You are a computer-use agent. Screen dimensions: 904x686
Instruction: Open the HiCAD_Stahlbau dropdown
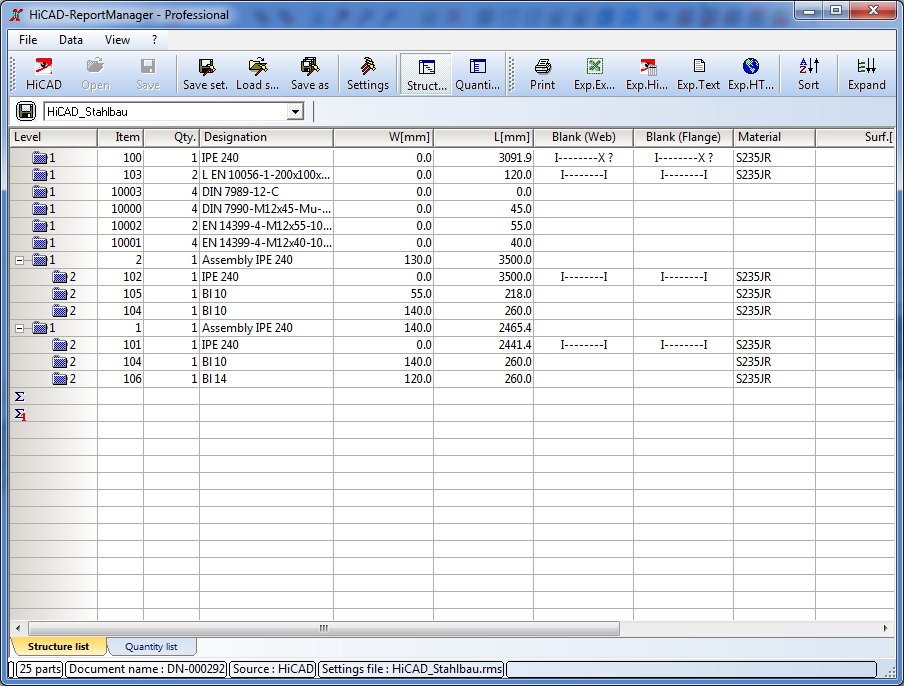(294, 112)
